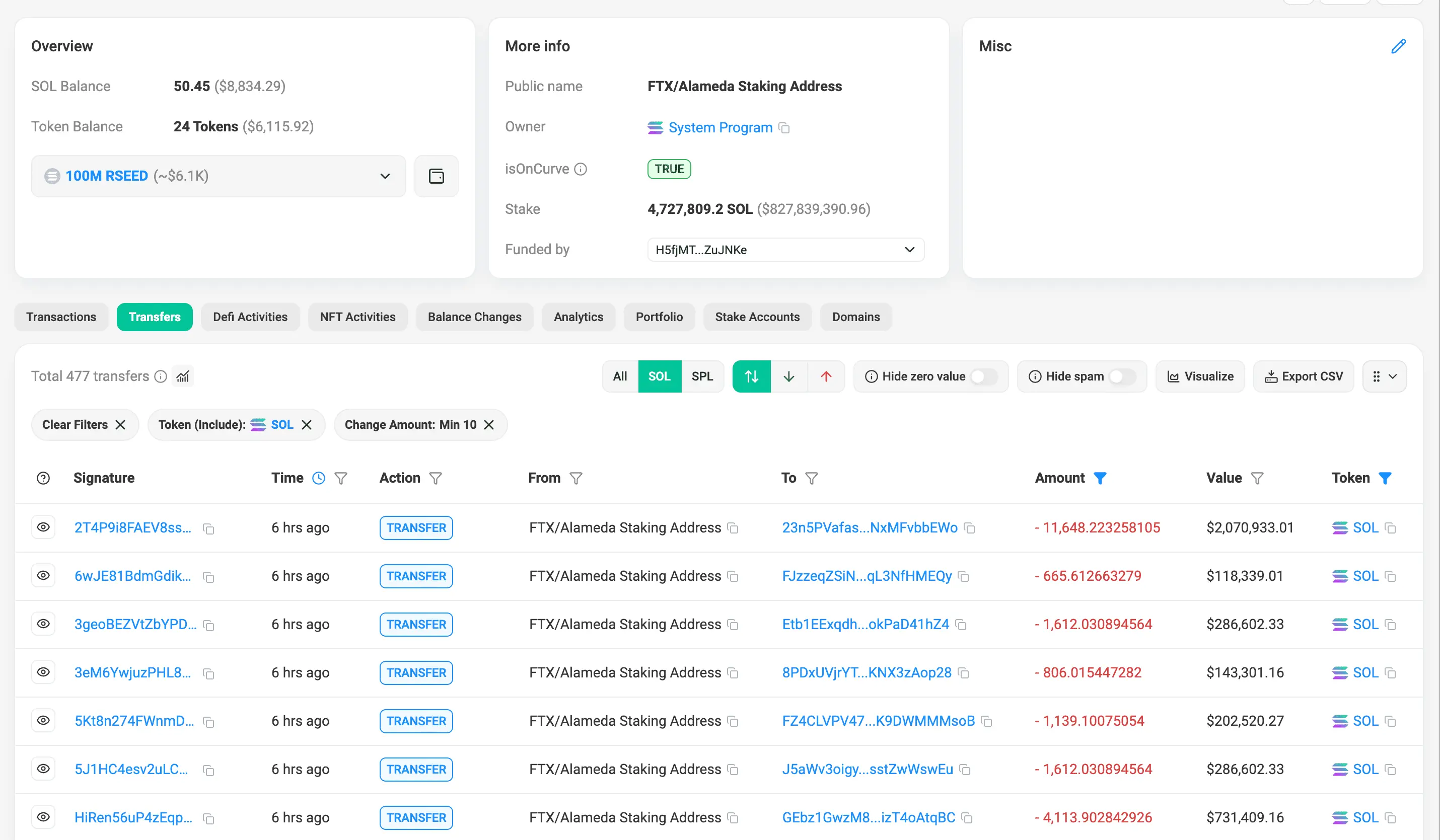Open the 8PDxUVjrYT...KNX3zAop28 address link
The height and width of the screenshot is (840, 1440).
point(867,673)
